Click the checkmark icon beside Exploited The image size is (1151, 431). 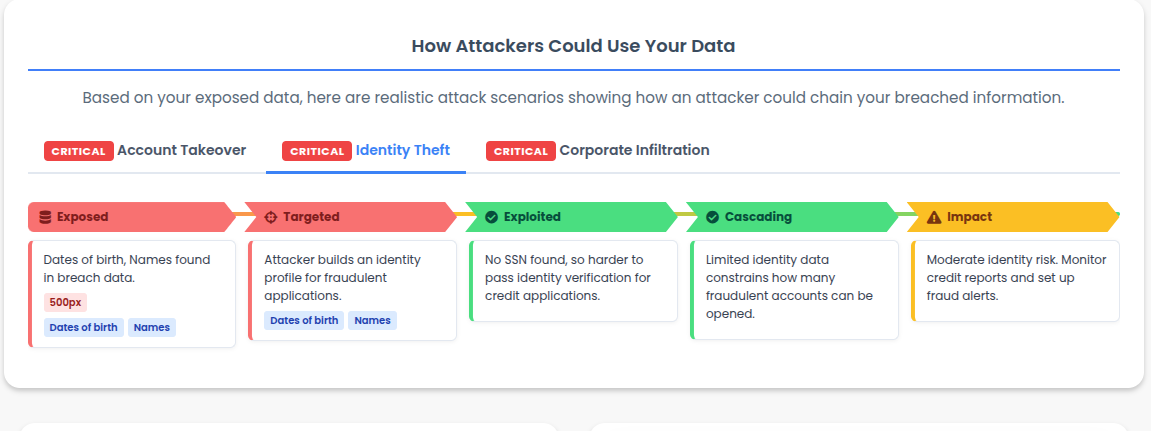(491, 217)
